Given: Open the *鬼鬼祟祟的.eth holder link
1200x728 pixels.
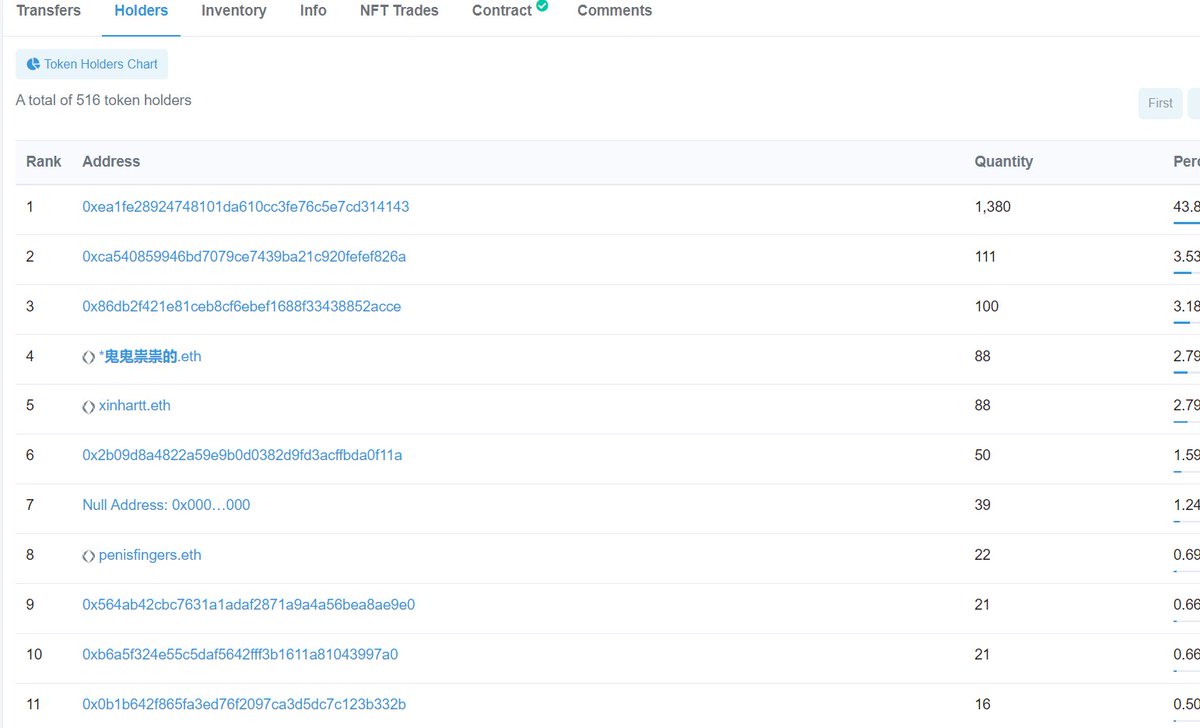Looking at the screenshot, I should point(150,356).
